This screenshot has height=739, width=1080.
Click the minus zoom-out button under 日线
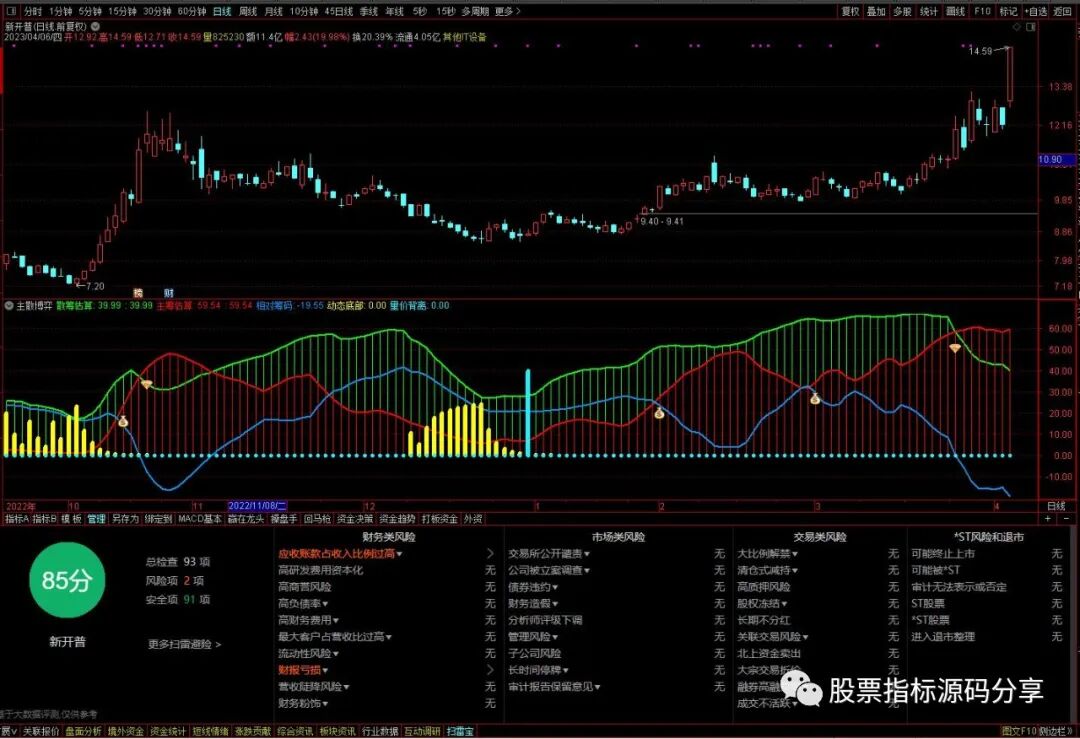tap(1066, 519)
